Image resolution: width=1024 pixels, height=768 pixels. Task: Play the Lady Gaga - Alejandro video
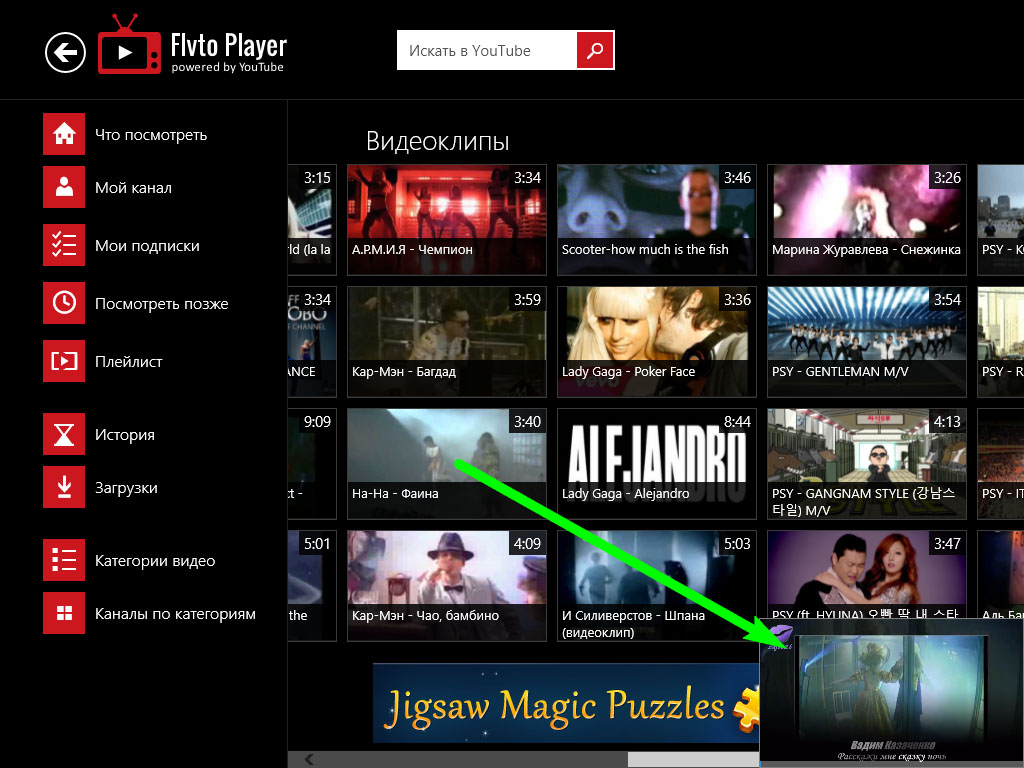coord(656,464)
